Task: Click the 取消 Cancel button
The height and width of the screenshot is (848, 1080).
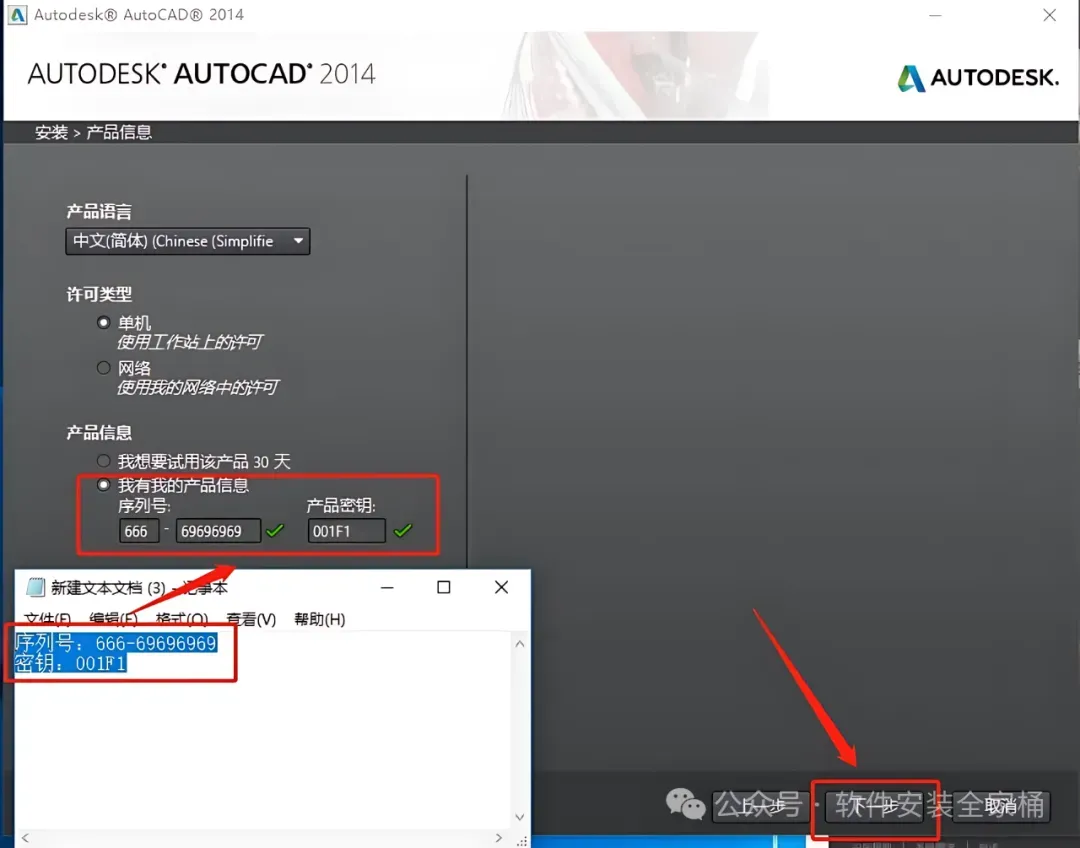Action: (x=1001, y=806)
